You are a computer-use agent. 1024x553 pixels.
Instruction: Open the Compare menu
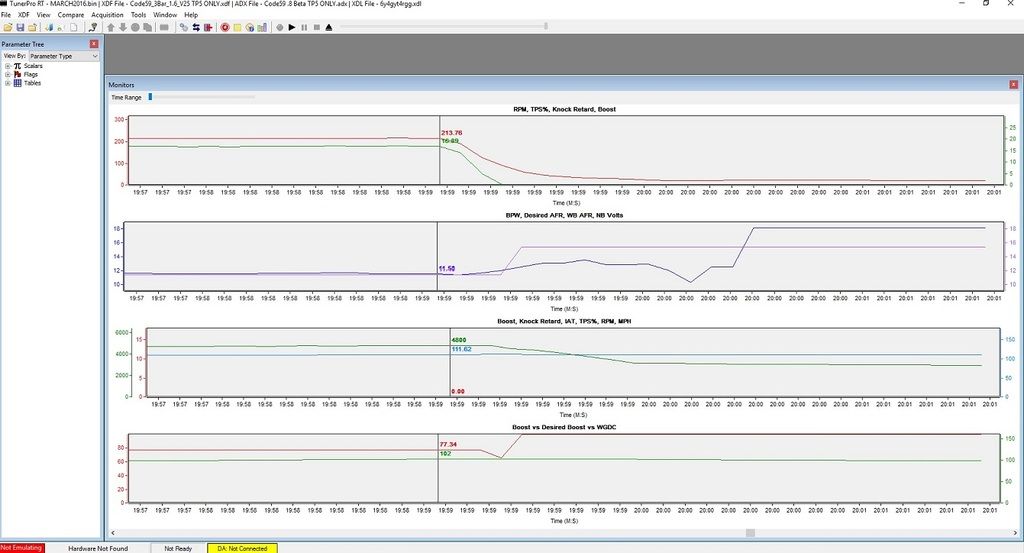71,16
